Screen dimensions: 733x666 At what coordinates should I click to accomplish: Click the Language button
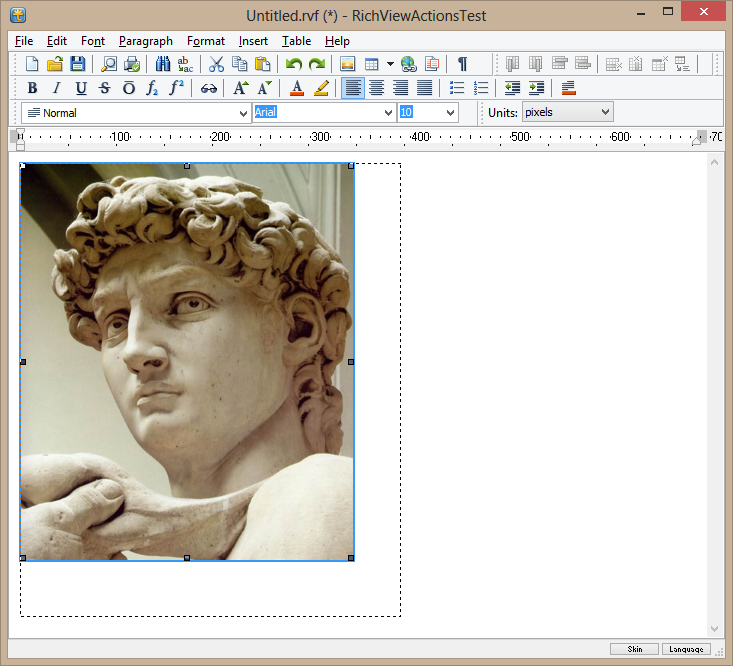(x=685, y=649)
